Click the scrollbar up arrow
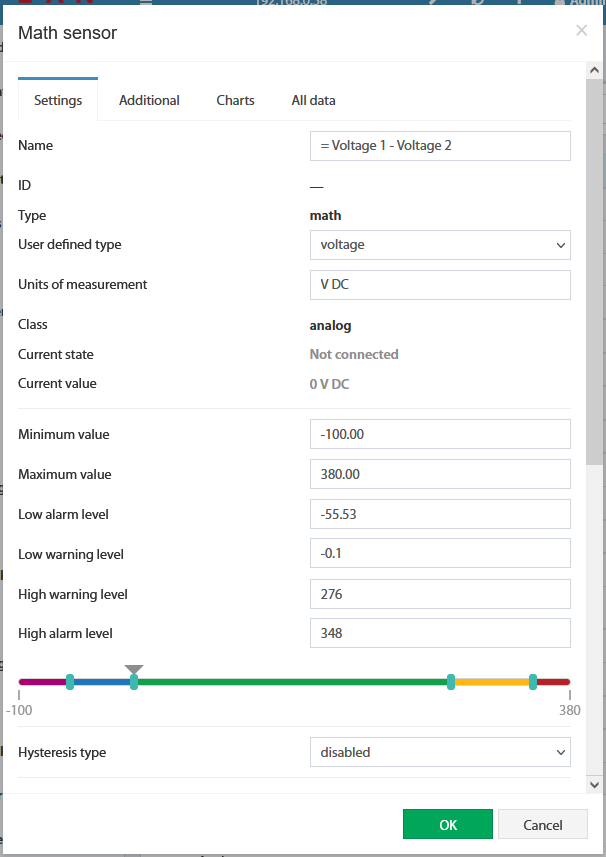The width and height of the screenshot is (606, 857). pyautogui.click(x=594, y=70)
